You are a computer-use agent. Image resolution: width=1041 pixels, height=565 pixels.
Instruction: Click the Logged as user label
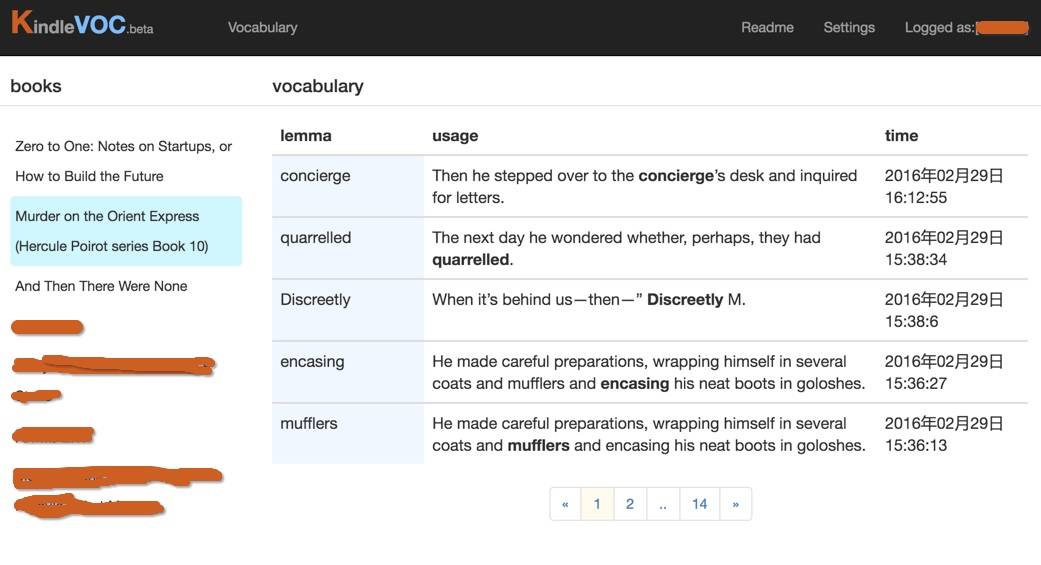(965, 27)
